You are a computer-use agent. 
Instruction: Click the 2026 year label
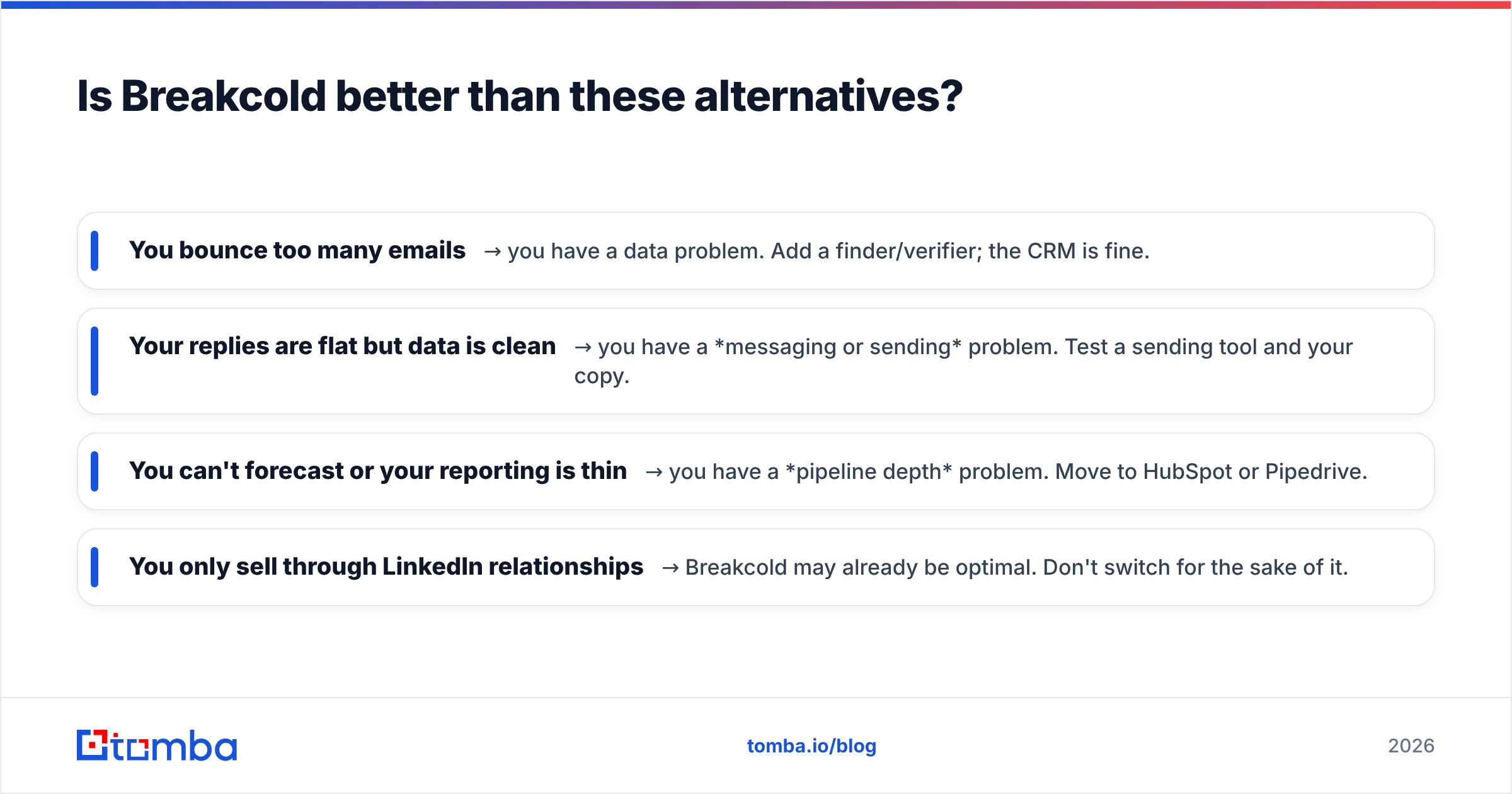1411,746
